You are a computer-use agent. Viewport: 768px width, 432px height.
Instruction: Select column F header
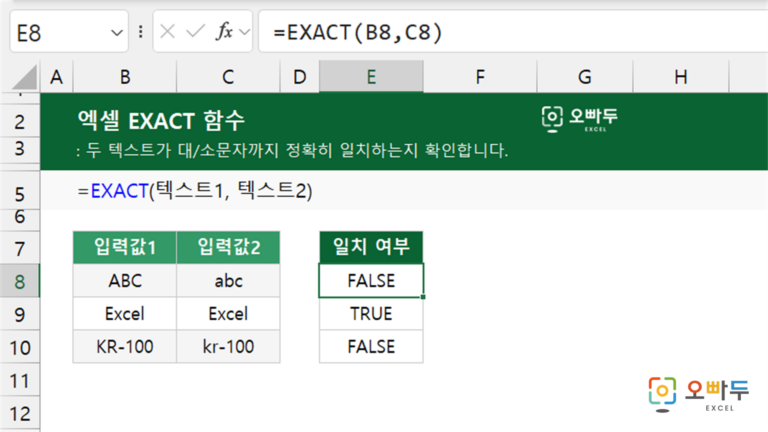480,77
